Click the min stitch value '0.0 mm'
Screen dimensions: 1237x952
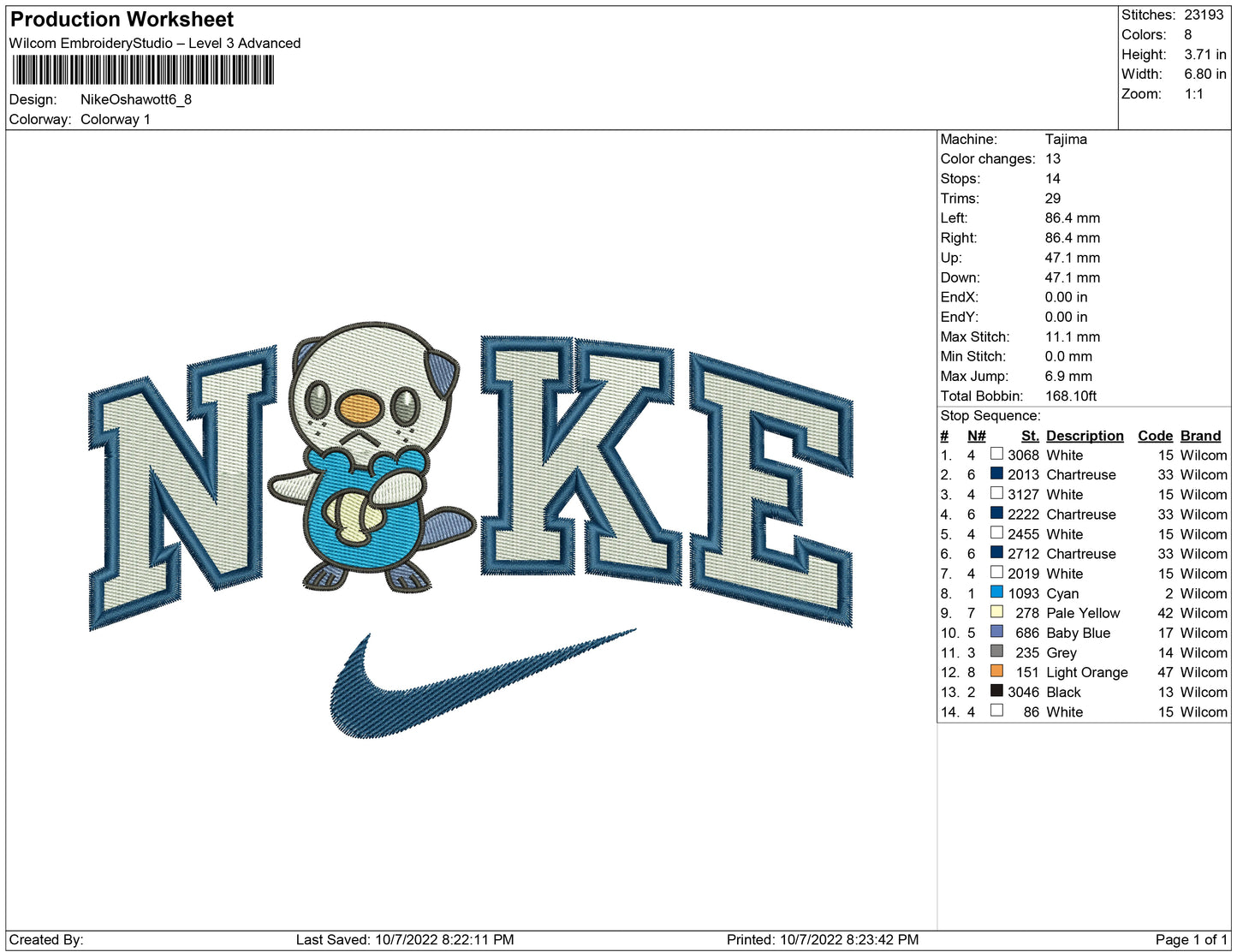[x=1068, y=356]
